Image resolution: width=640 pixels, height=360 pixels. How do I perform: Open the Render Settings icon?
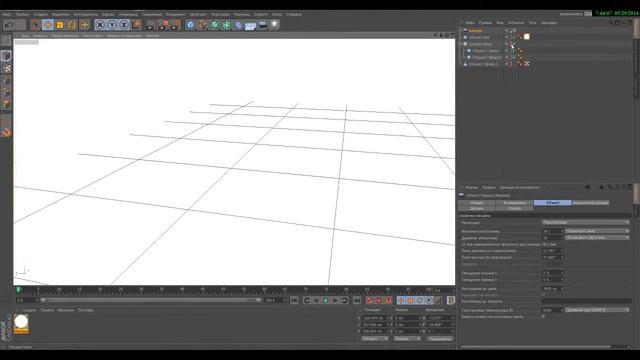coord(175,25)
